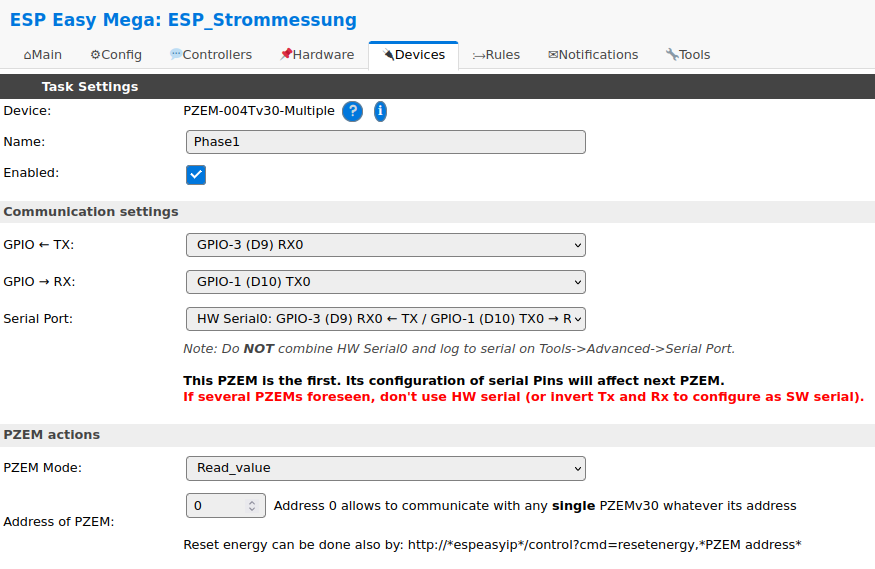
Task: Click the blue info icon beside device name
Action: coord(380,112)
